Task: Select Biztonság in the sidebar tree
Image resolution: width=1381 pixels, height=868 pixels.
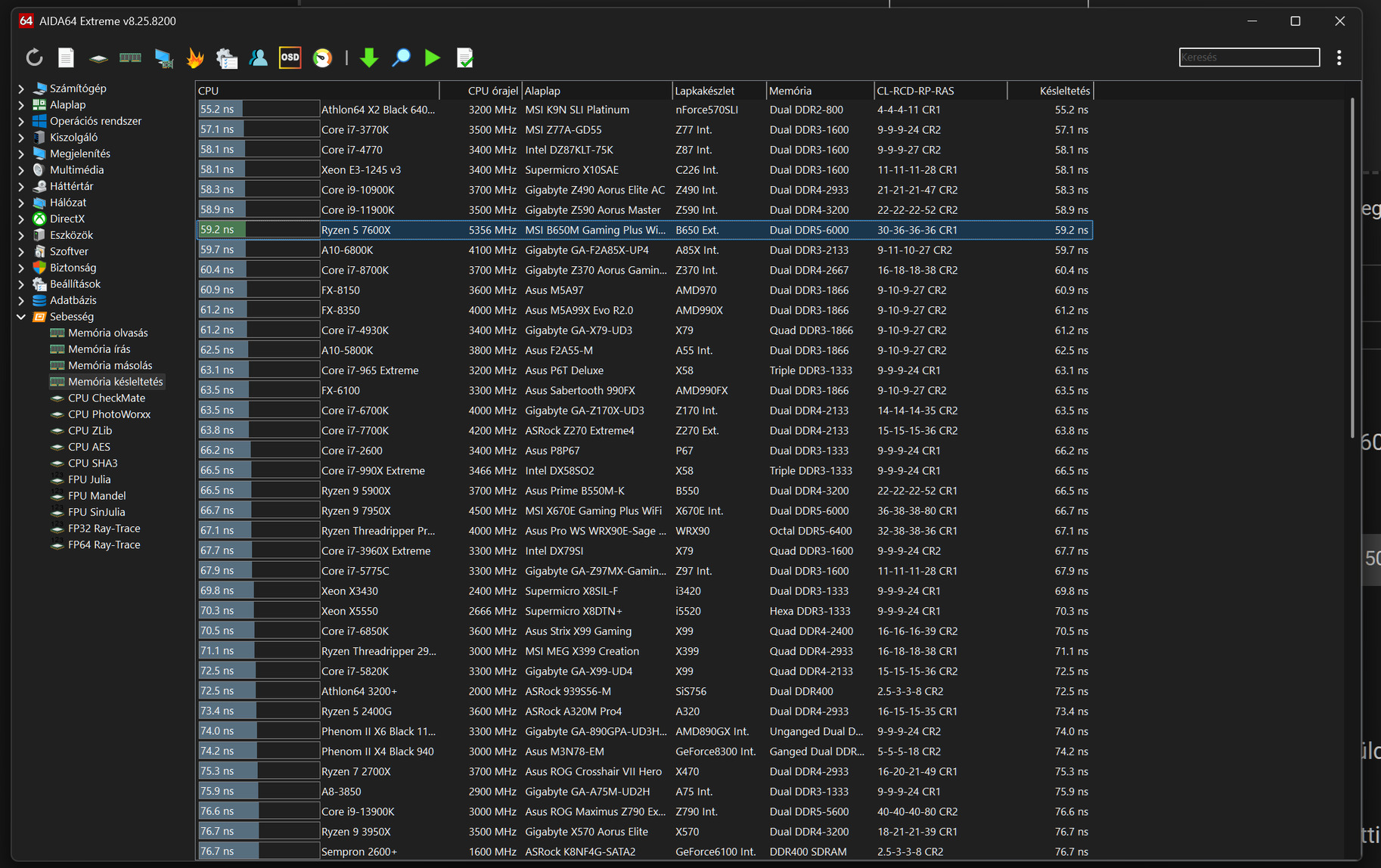Action: 73,268
